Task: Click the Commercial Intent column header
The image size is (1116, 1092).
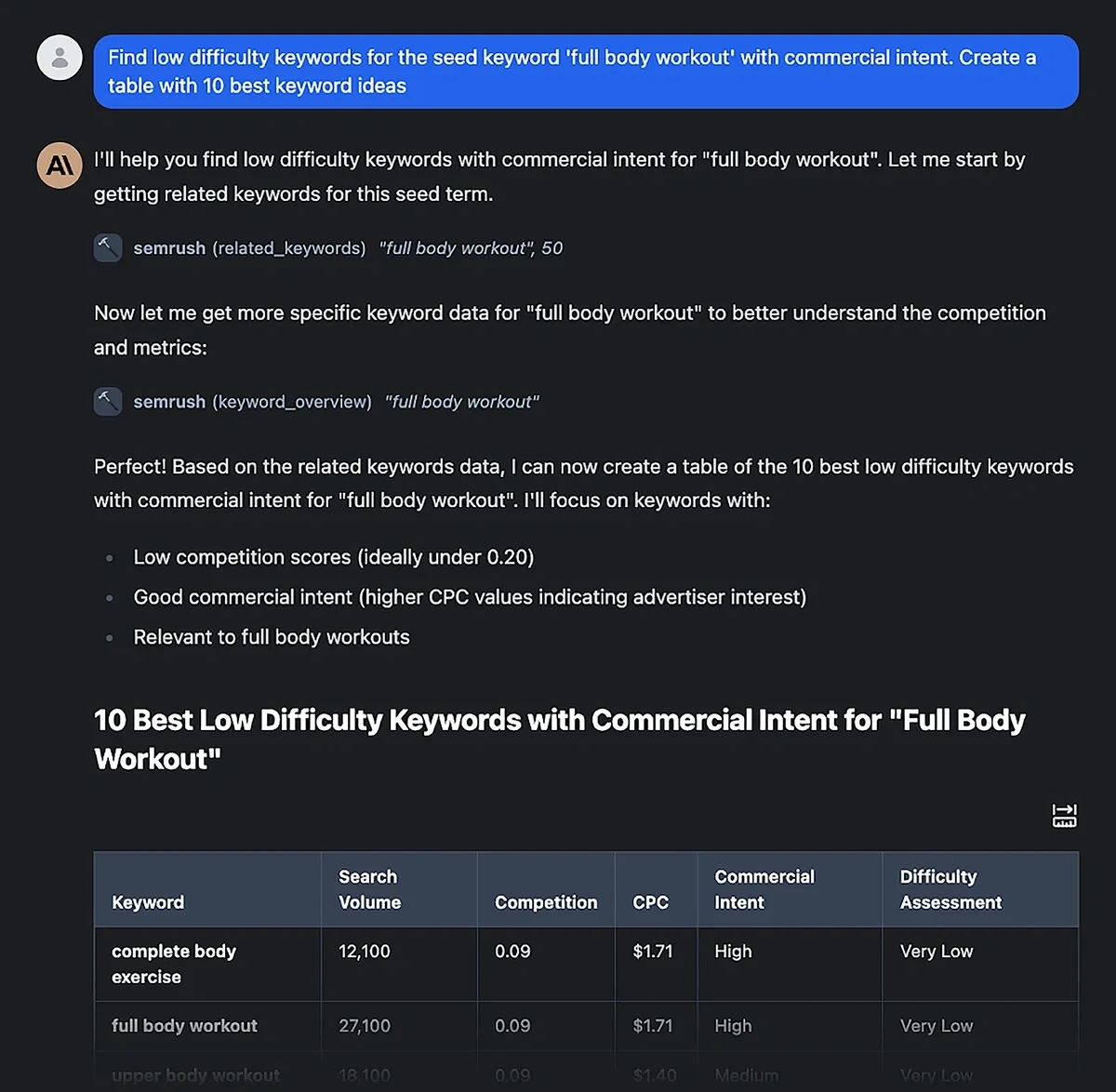Action: coord(764,889)
